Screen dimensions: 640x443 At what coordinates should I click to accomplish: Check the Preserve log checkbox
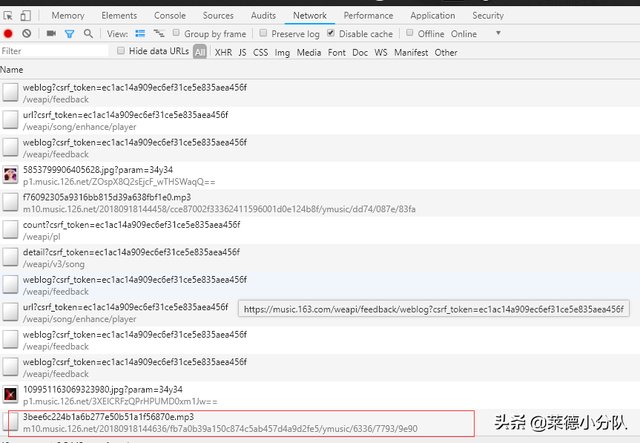pos(263,33)
